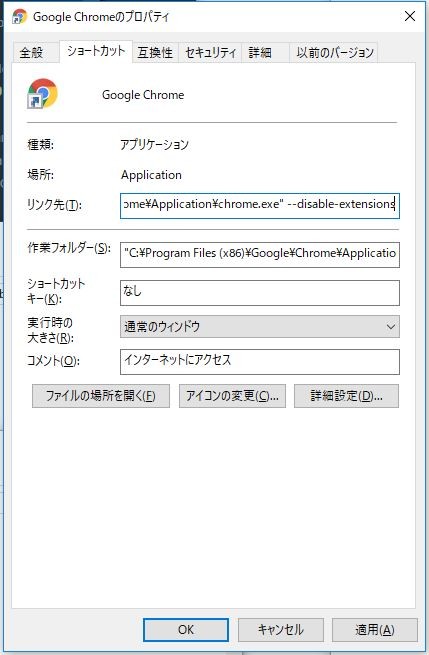Image resolution: width=429 pixels, height=655 pixels.
Task: Click the Google Chrome name text
Action: click(143, 95)
